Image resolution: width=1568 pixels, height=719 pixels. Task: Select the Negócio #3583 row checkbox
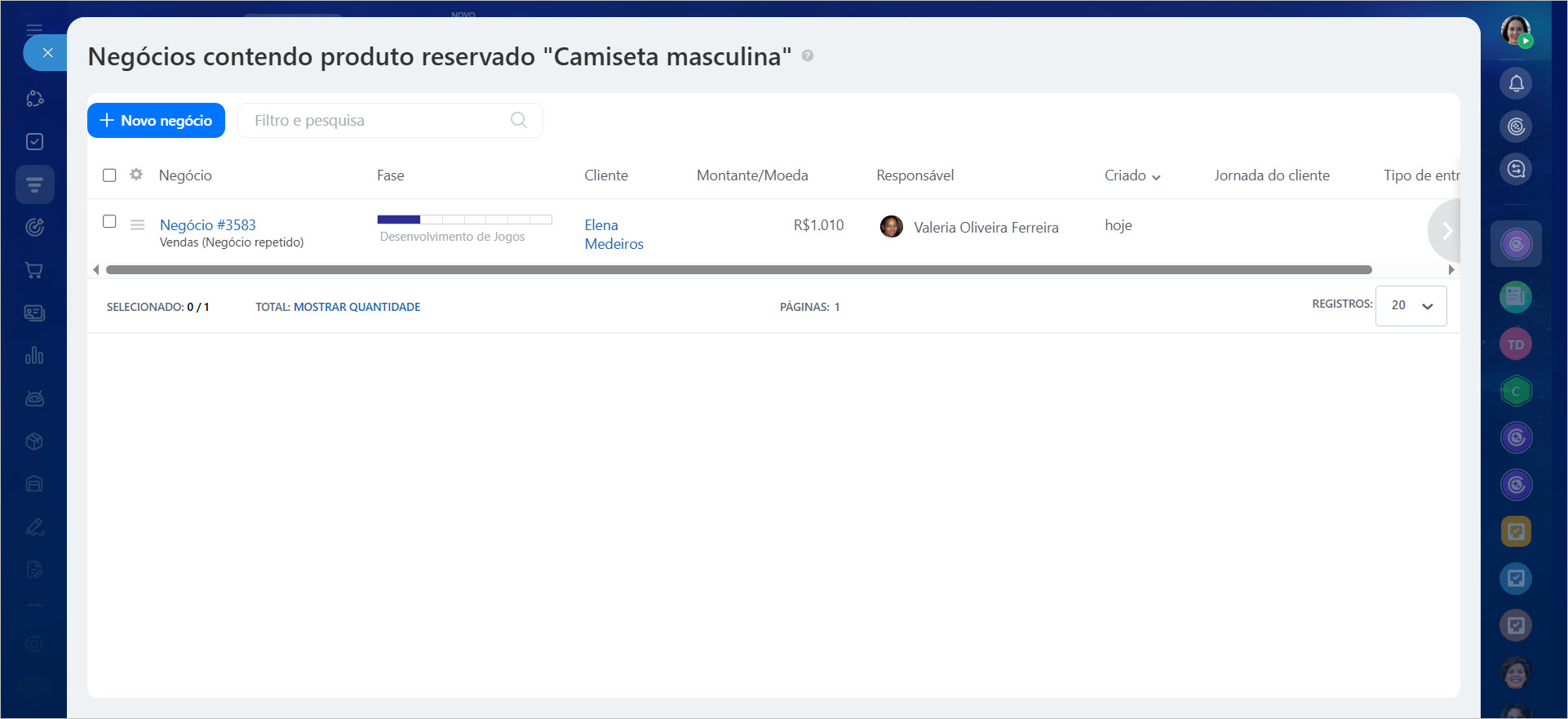point(109,222)
